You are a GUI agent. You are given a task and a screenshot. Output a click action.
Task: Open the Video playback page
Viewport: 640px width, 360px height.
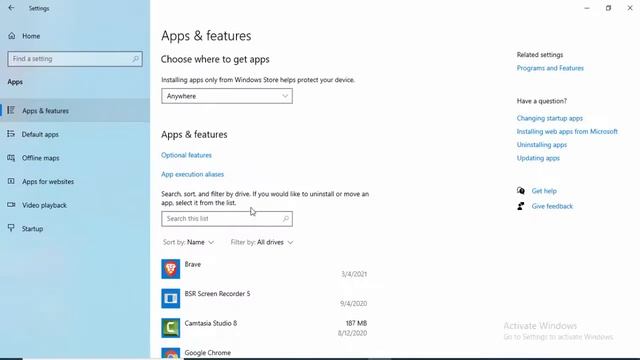point(75,205)
